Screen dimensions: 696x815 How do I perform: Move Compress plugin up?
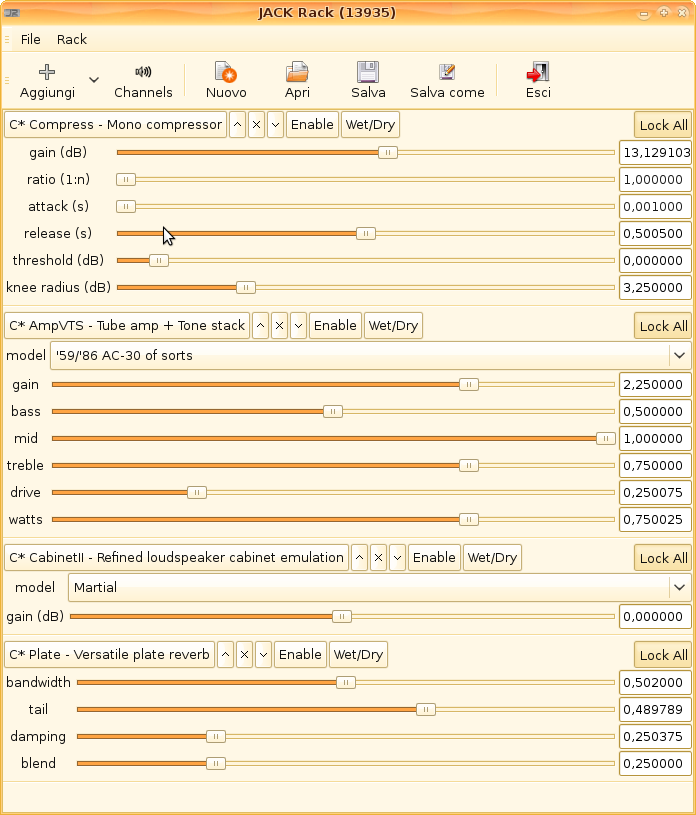[238, 125]
